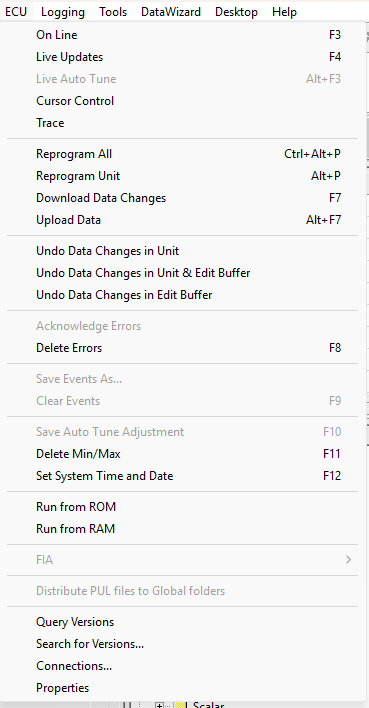Choose Reprogram Unit
Image resolution: width=369 pixels, height=708 pixels.
click(x=182, y=176)
